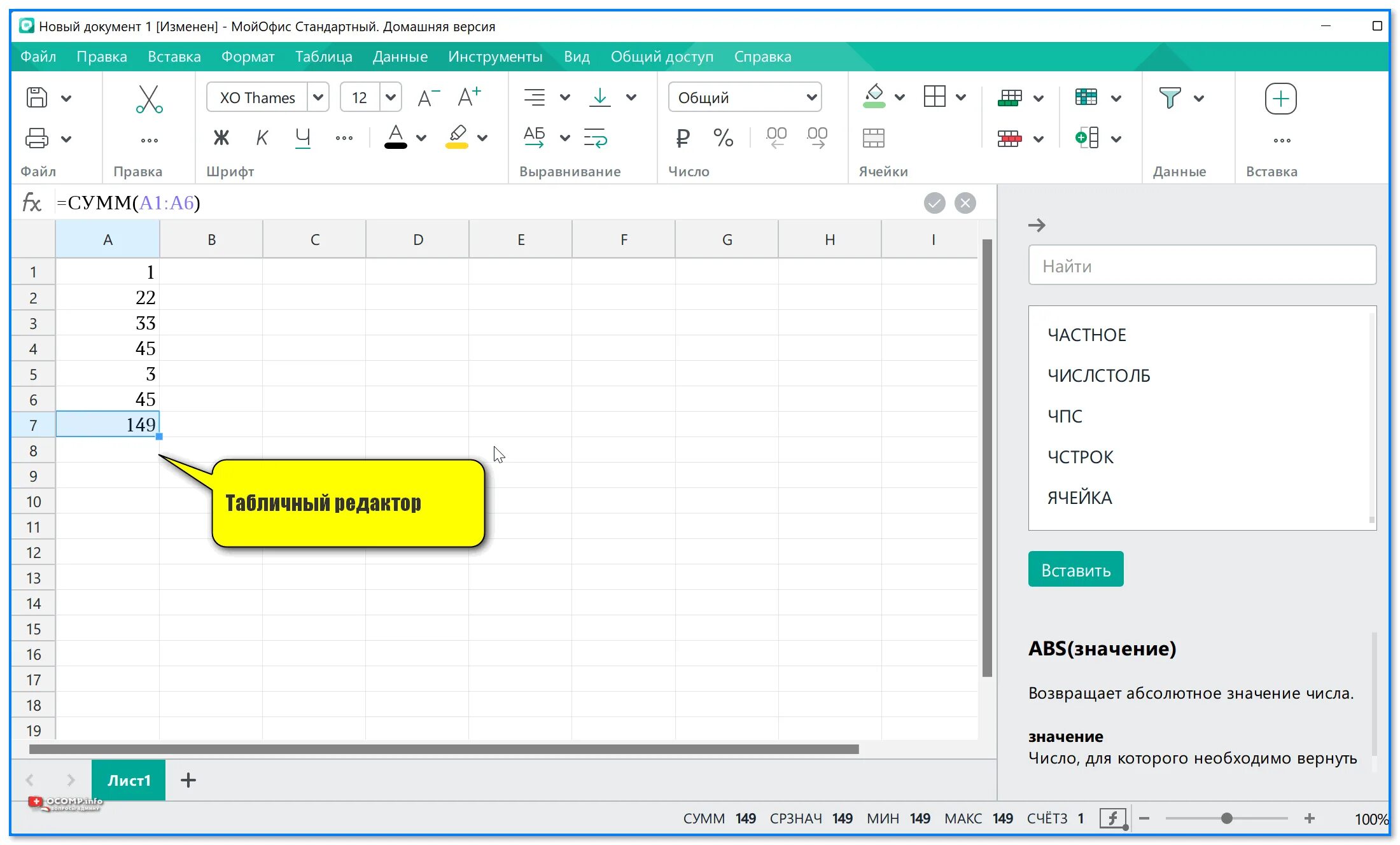Expand the font size 12 dropdown

click(390, 97)
